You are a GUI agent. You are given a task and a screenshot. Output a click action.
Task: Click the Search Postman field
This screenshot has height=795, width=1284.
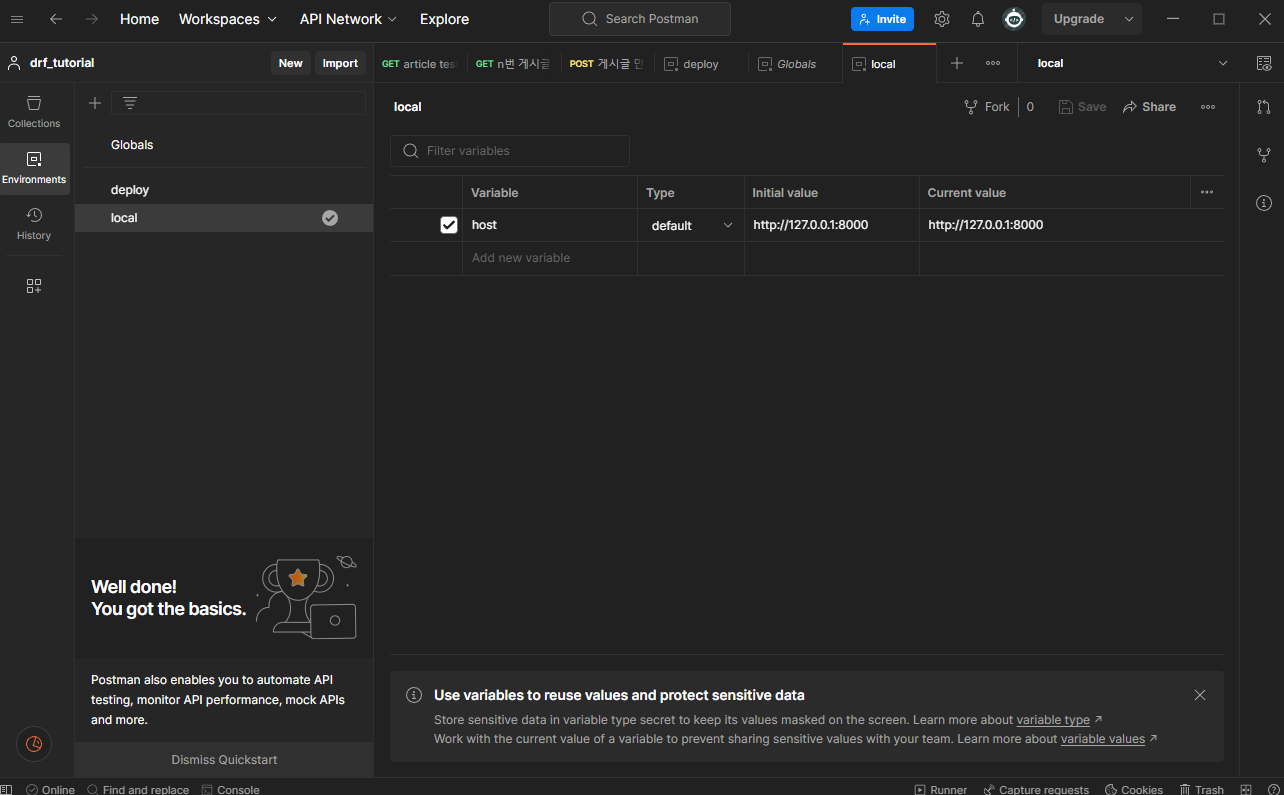tap(640, 19)
